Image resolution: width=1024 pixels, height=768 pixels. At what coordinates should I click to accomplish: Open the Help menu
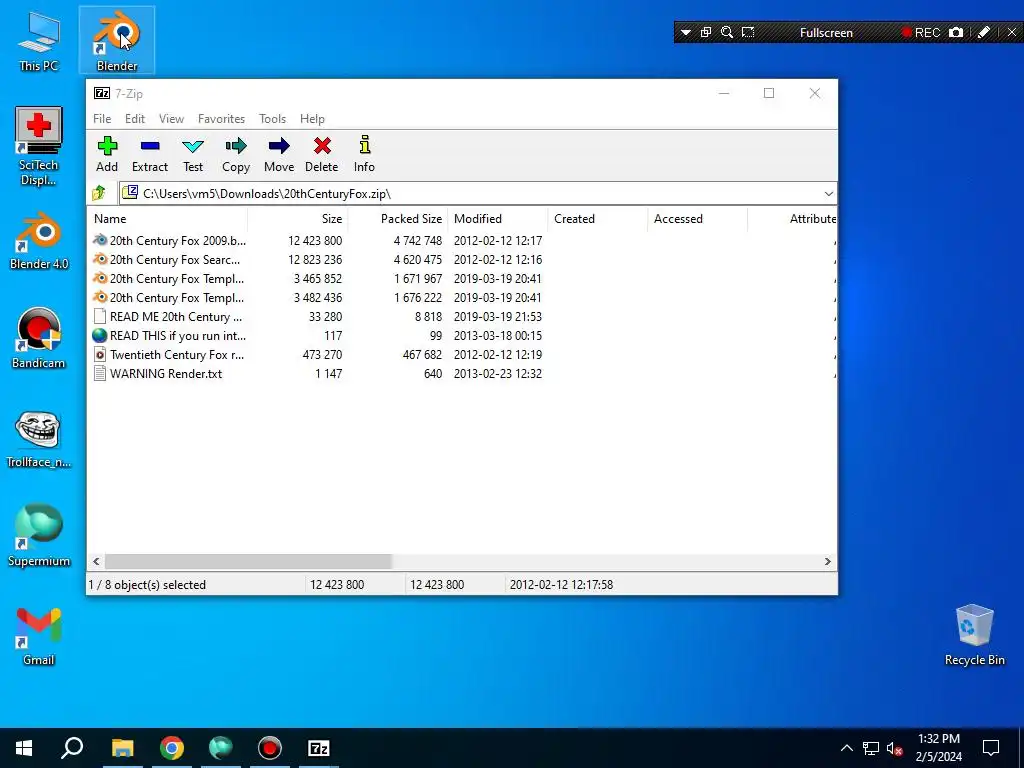point(312,119)
